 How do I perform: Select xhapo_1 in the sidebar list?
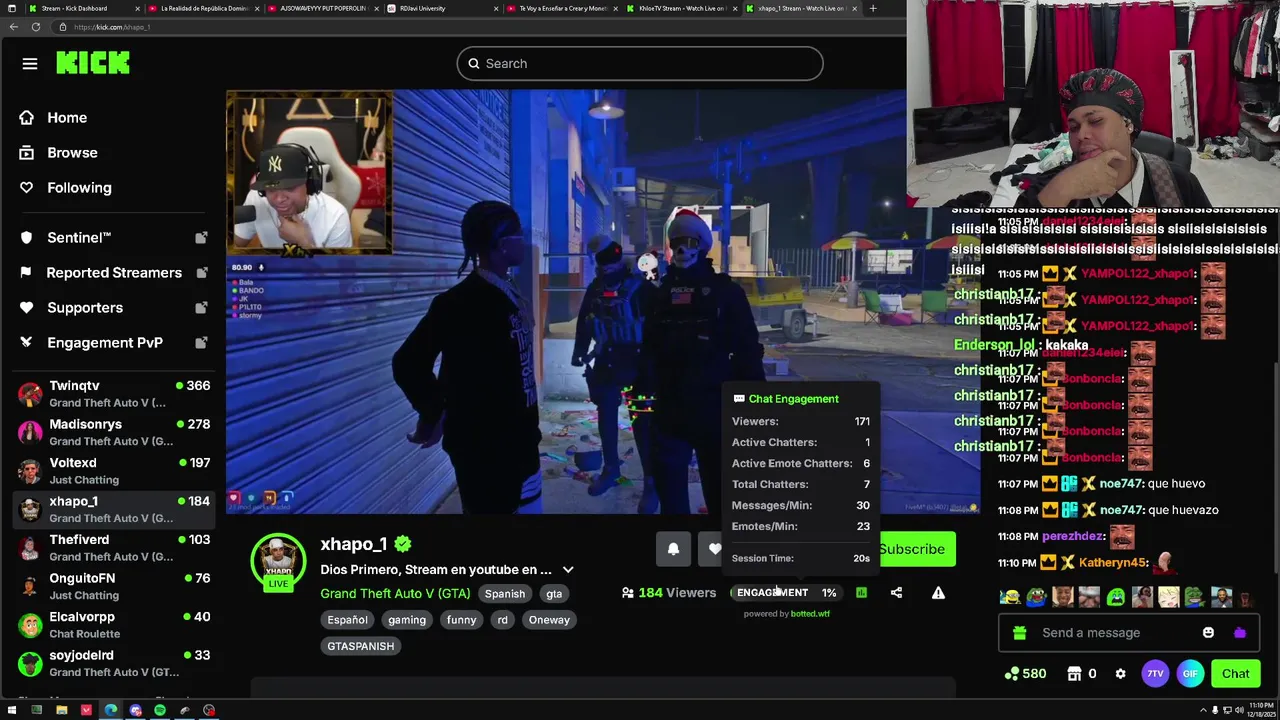click(x=114, y=509)
